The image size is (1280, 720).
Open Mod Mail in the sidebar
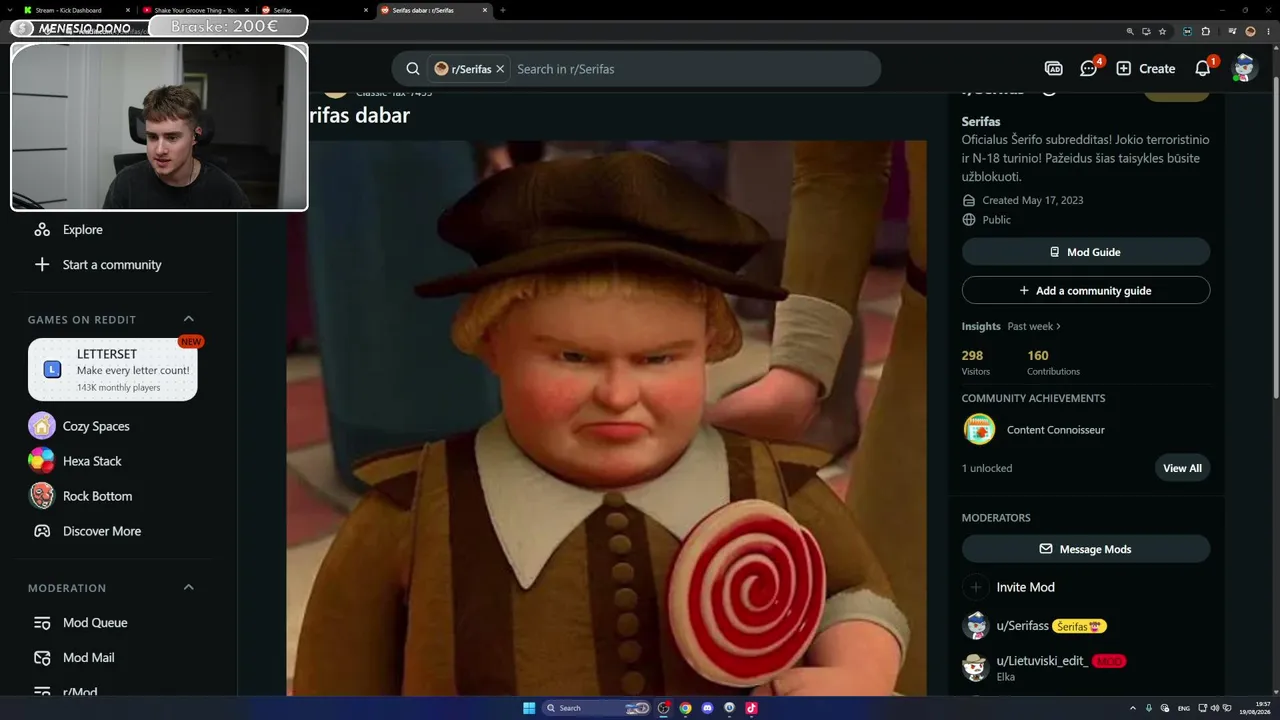[74, 657]
